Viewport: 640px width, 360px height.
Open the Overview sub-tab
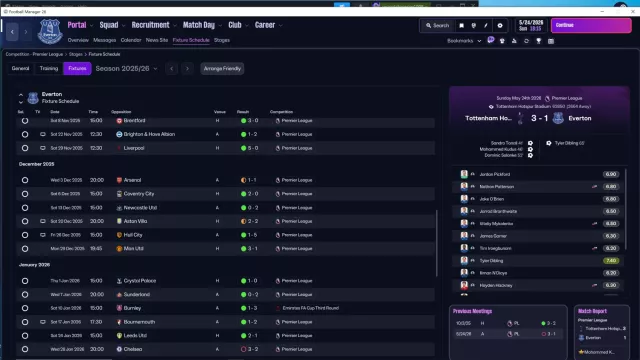pyautogui.click(x=78, y=40)
